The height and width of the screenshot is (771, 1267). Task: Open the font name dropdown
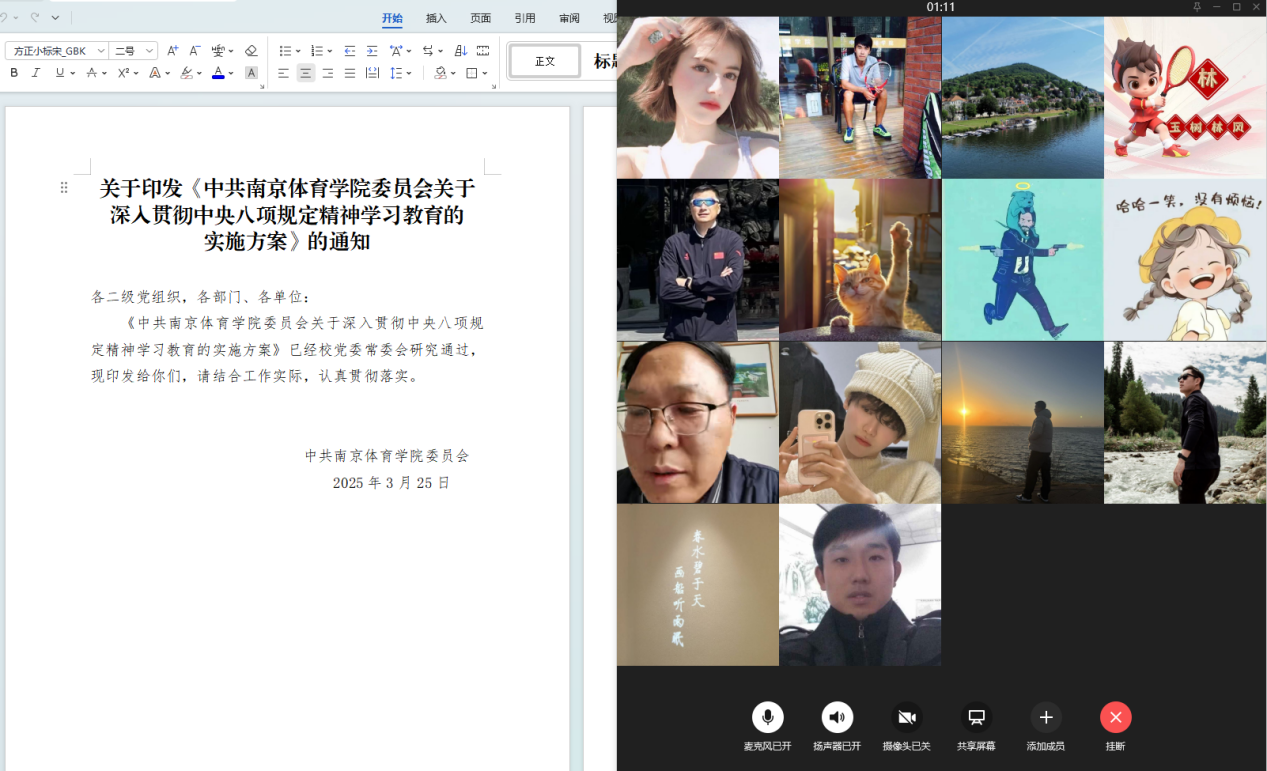[x=101, y=51]
